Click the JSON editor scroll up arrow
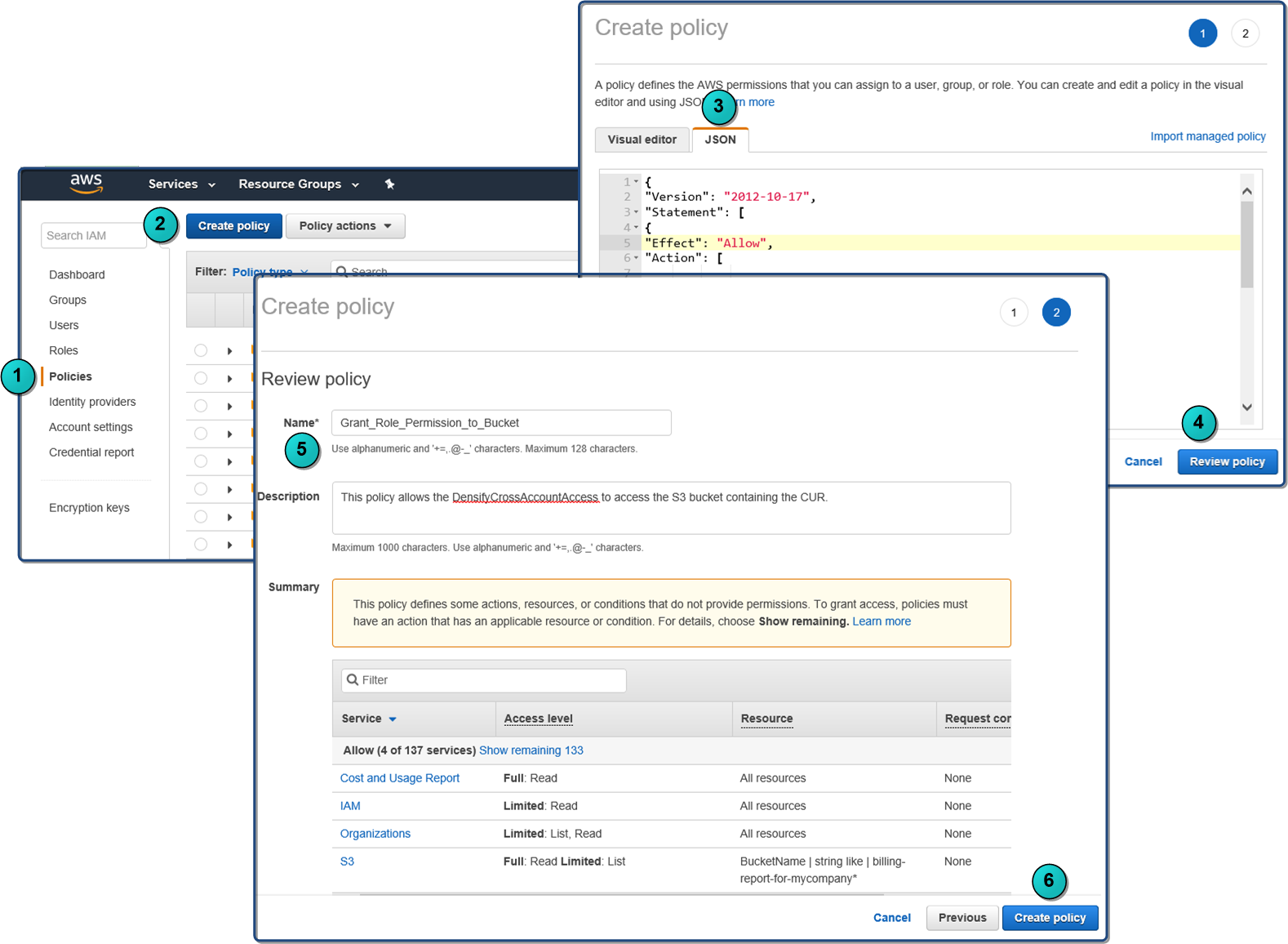 point(1246,191)
